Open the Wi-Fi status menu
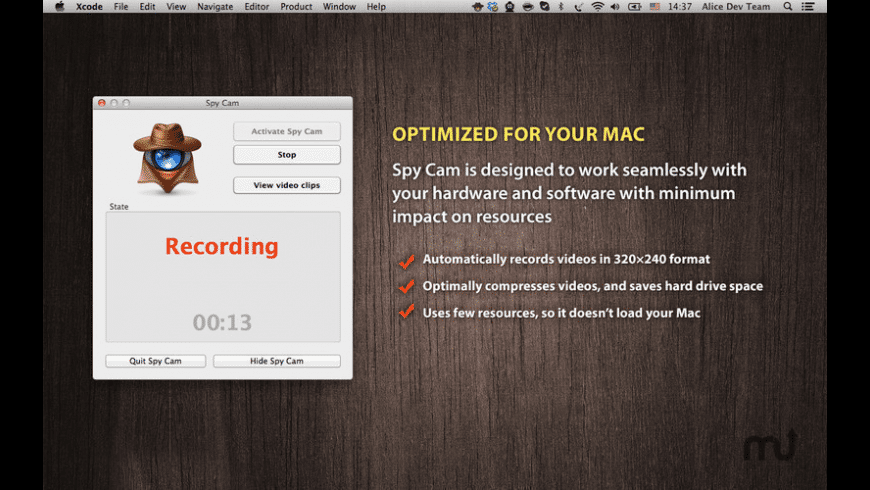 point(597,7)
